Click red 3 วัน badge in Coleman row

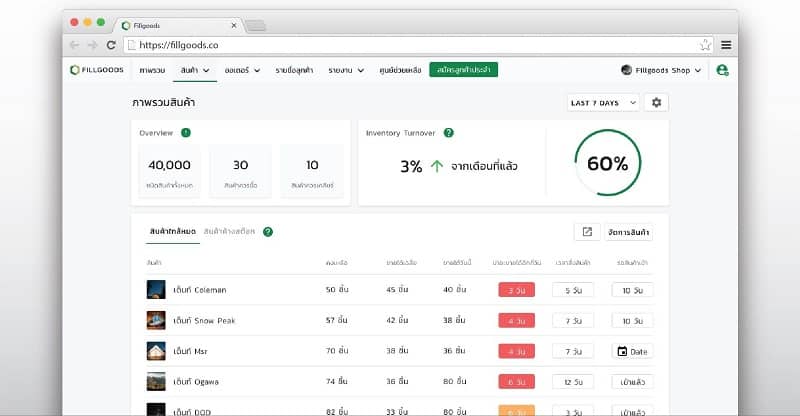tap(516, 290)
